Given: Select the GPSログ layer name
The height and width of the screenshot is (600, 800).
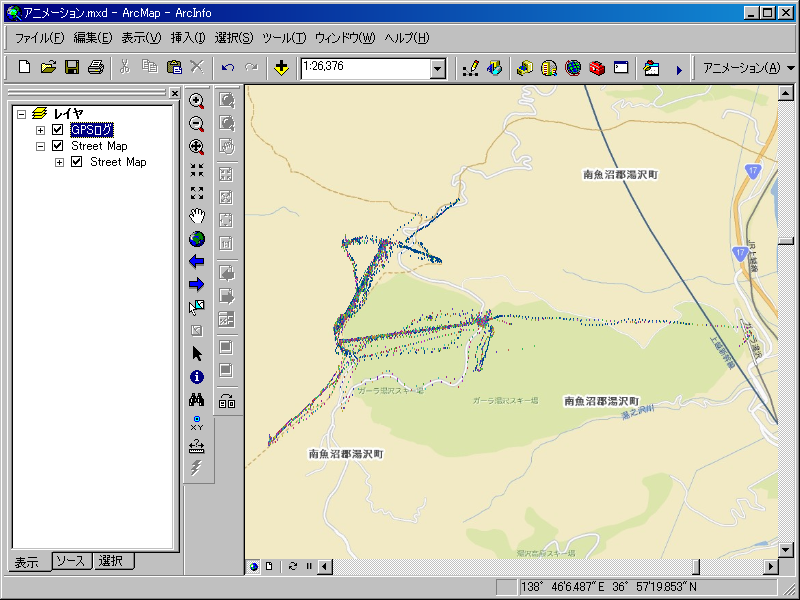Looking at the screenshot, I should (x=92, y=130).
